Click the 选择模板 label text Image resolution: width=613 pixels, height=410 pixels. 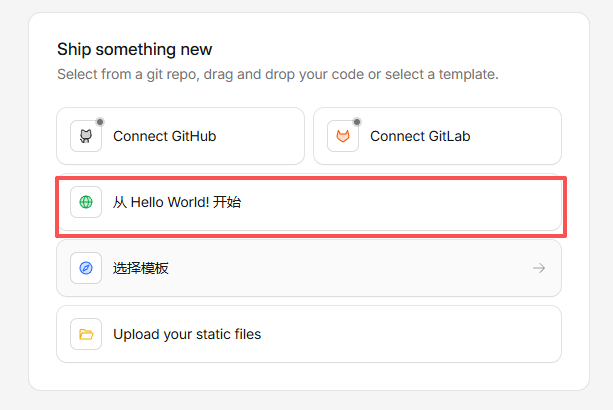click(x=141, y=268)
